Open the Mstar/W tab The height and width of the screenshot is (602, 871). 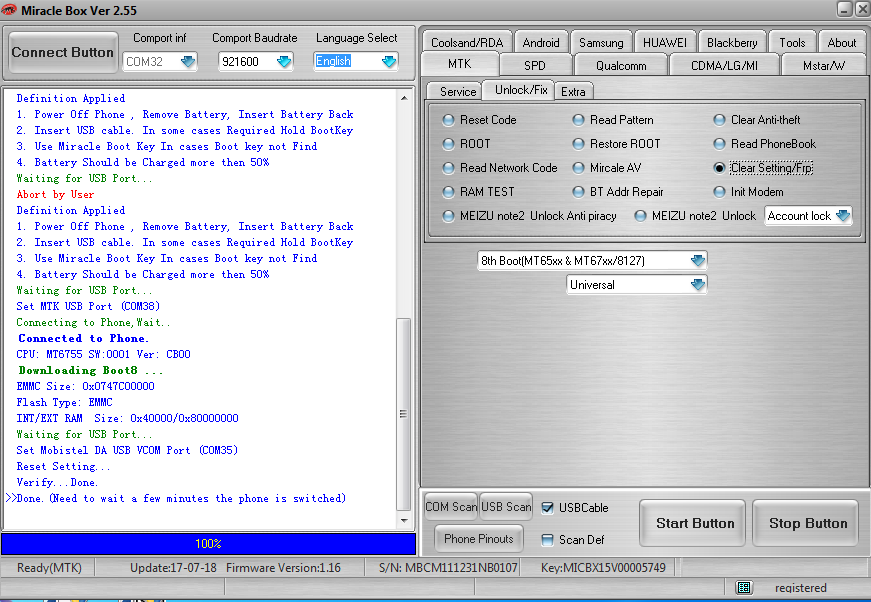pos(824,66)
